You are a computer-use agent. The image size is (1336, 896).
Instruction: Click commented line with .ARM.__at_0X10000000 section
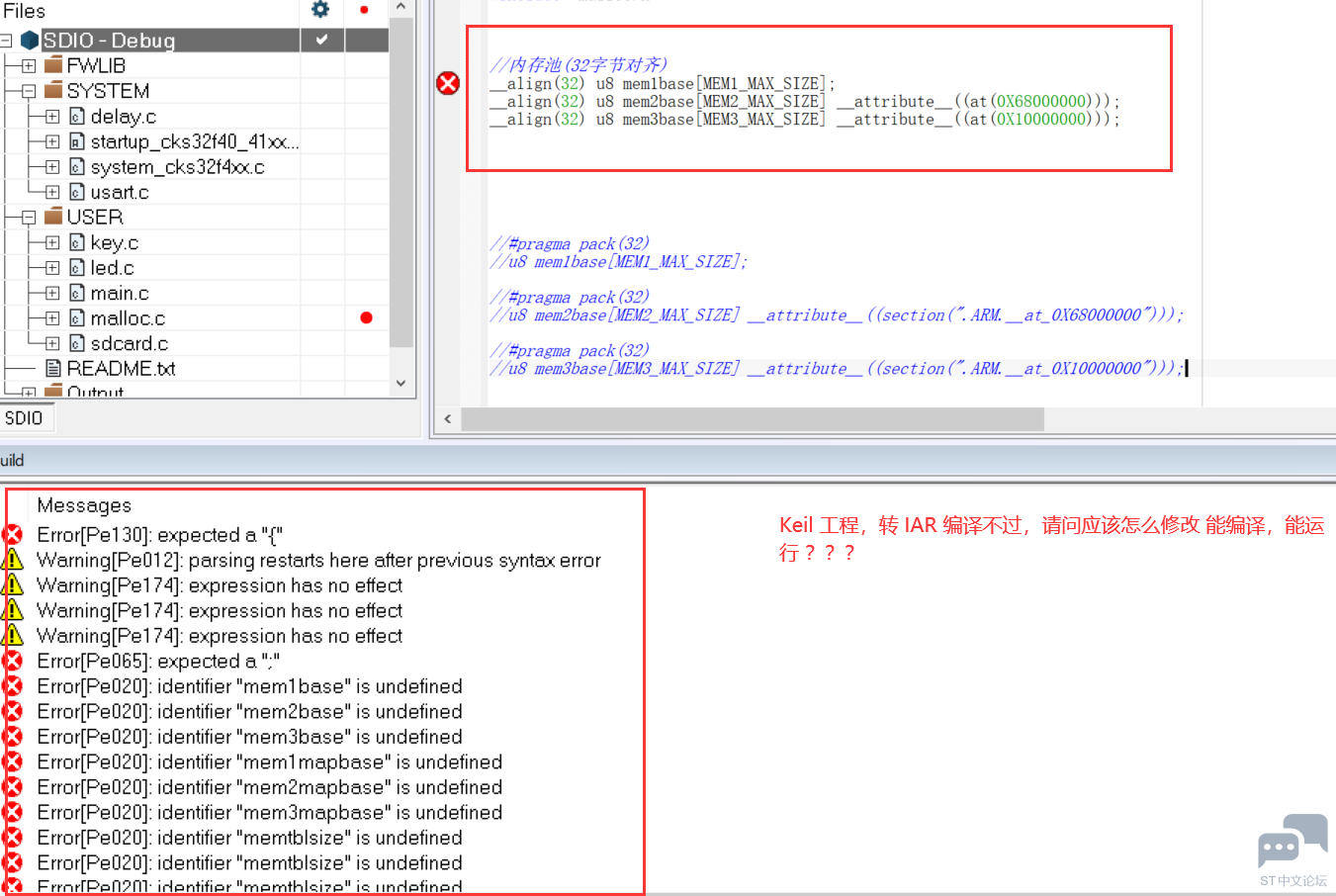837,368
